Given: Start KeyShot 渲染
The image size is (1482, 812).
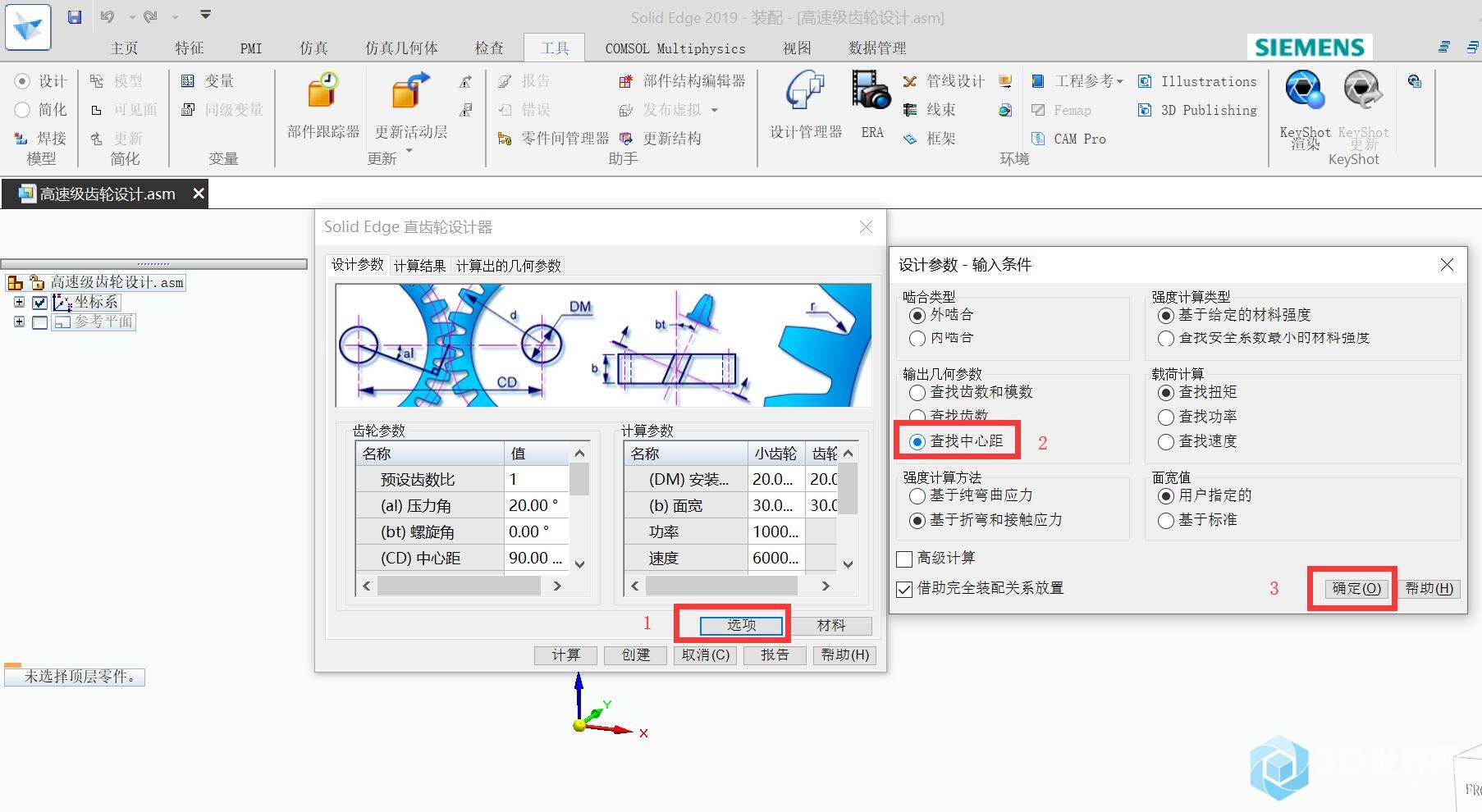Looking at the screenshot, I should pyautogui.click(x=1305, y=109).
